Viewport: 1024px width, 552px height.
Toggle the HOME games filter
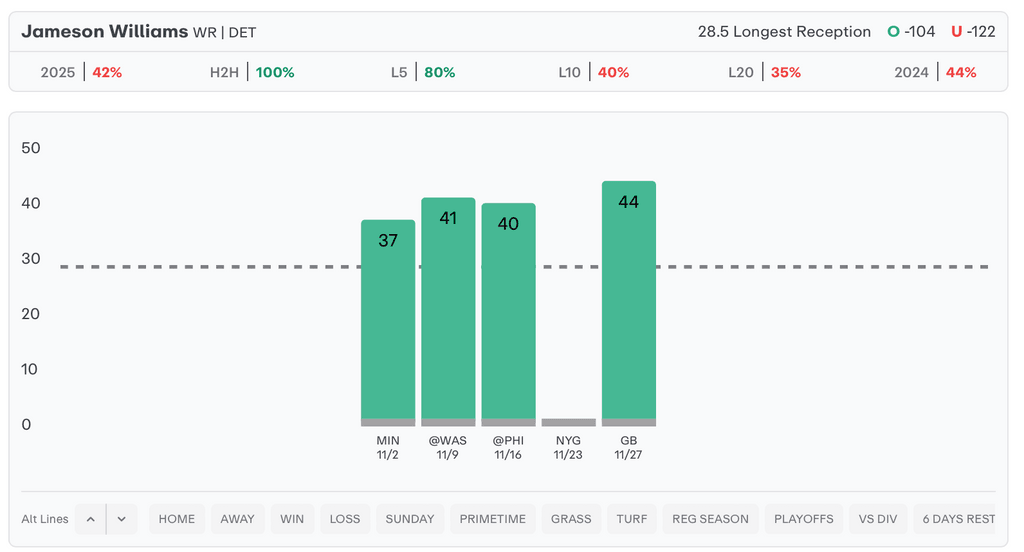177,519
